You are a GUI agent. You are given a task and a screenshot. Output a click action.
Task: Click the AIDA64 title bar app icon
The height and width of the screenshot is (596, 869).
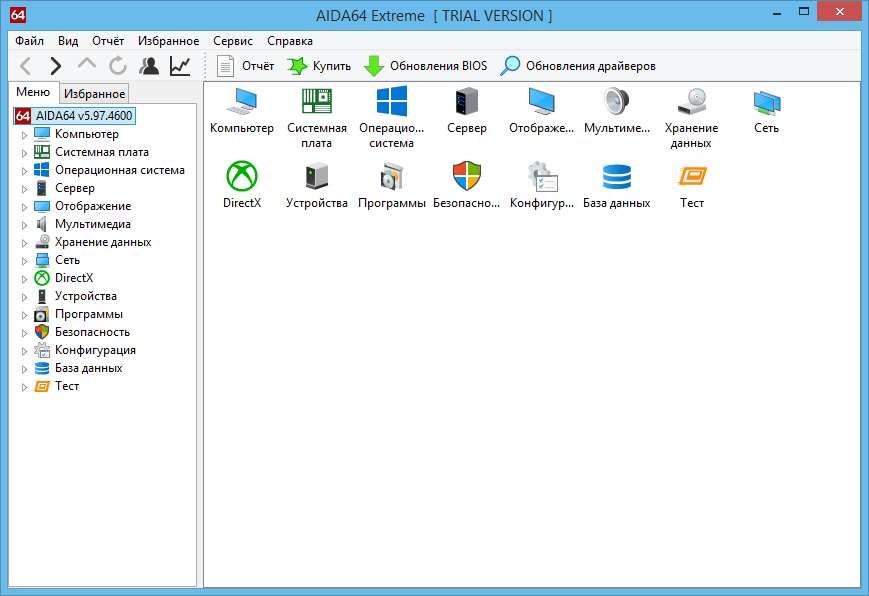(x=18, y=15)
